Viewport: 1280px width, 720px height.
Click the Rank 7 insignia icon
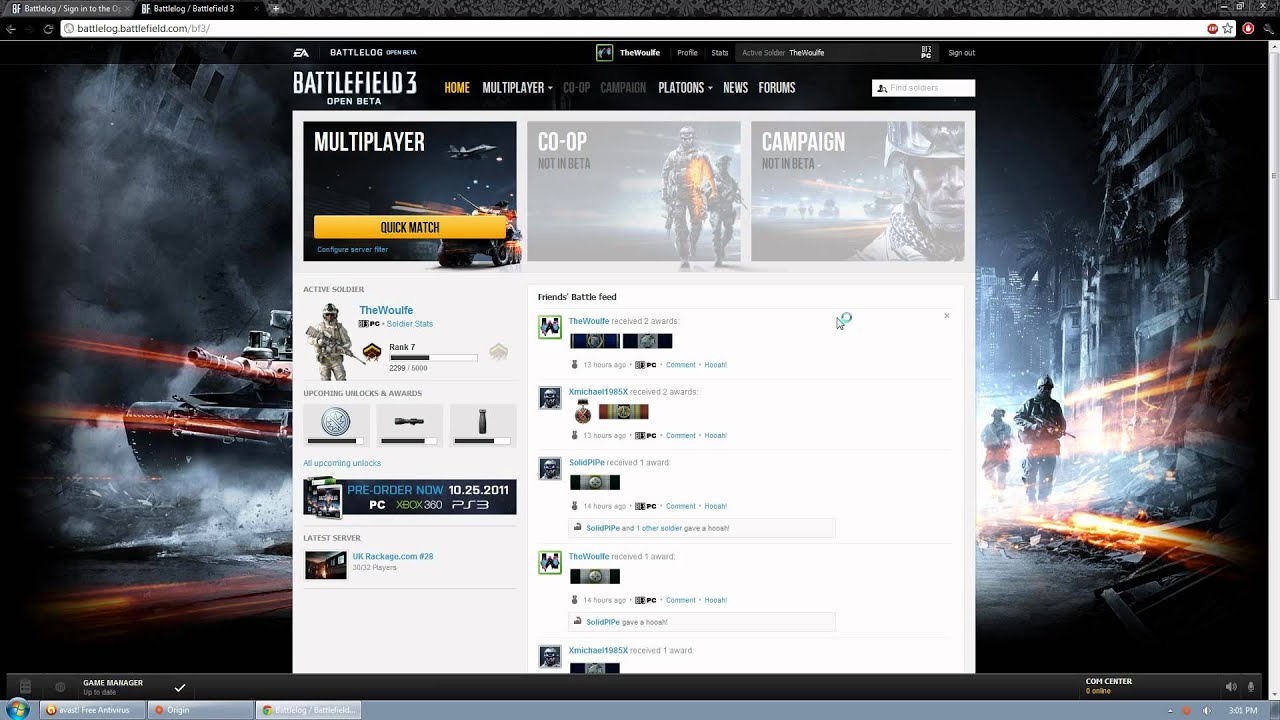[372, 351]
